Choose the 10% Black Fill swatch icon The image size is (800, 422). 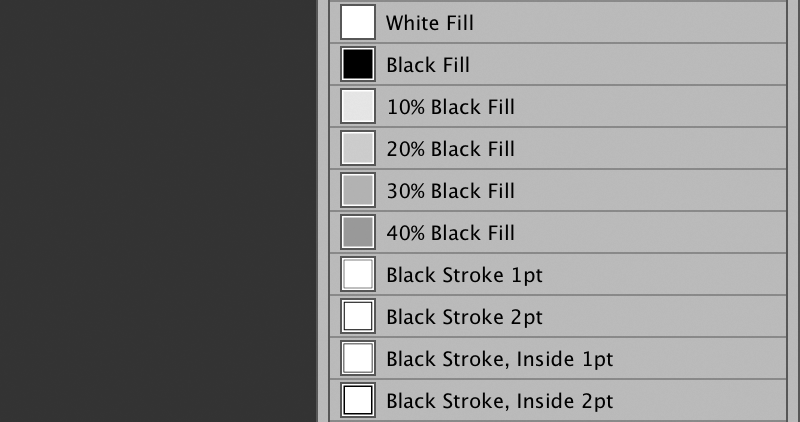[x=358, y=106]
